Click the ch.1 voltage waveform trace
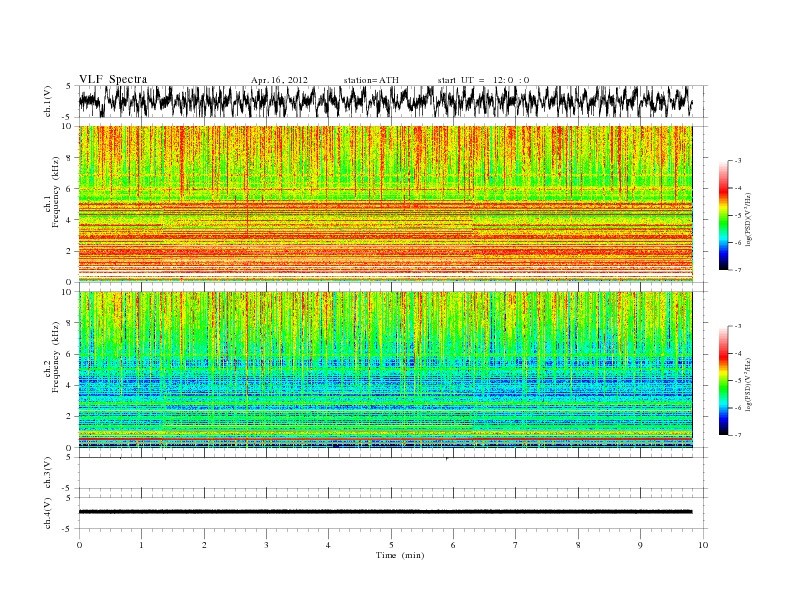Viewport: 792px width, 612px height. coord(385,101)
